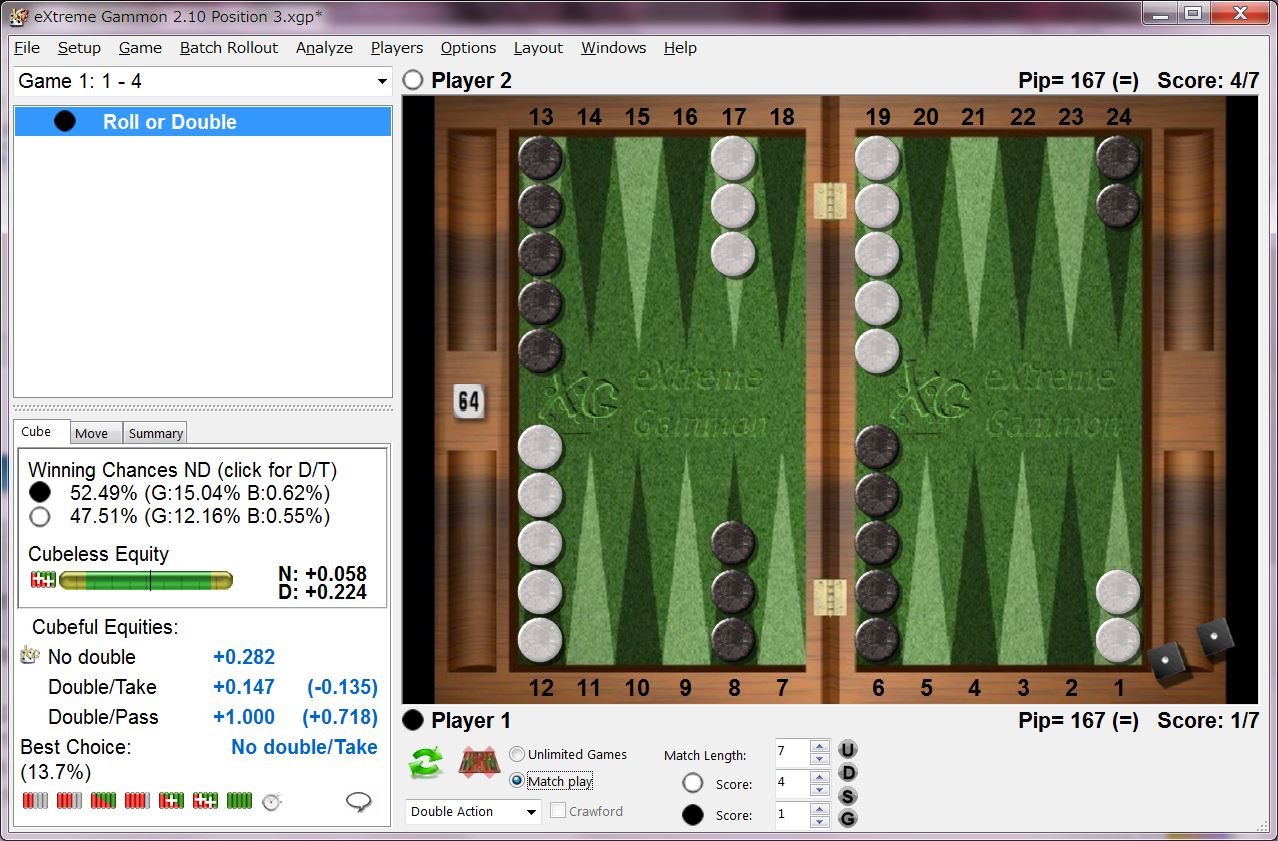Click the half-green analysis icon with one plus

[171, 800]
